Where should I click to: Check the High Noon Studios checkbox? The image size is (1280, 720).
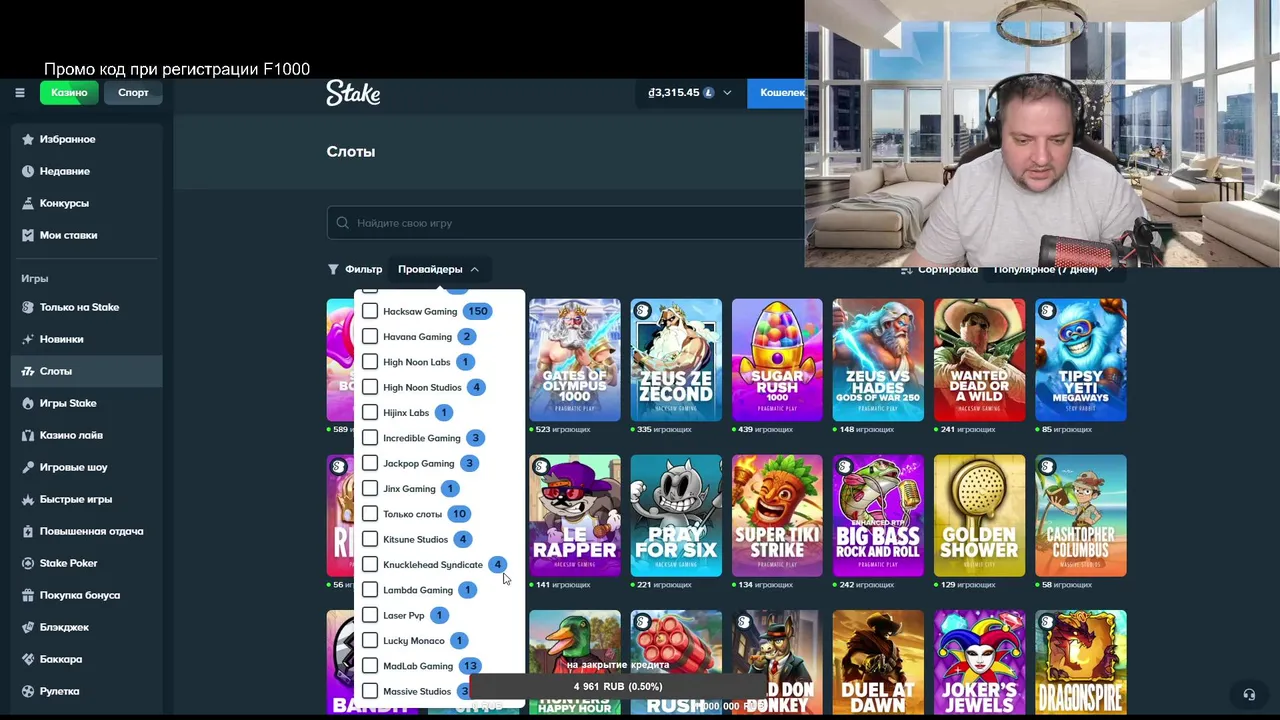coord(370,387)
